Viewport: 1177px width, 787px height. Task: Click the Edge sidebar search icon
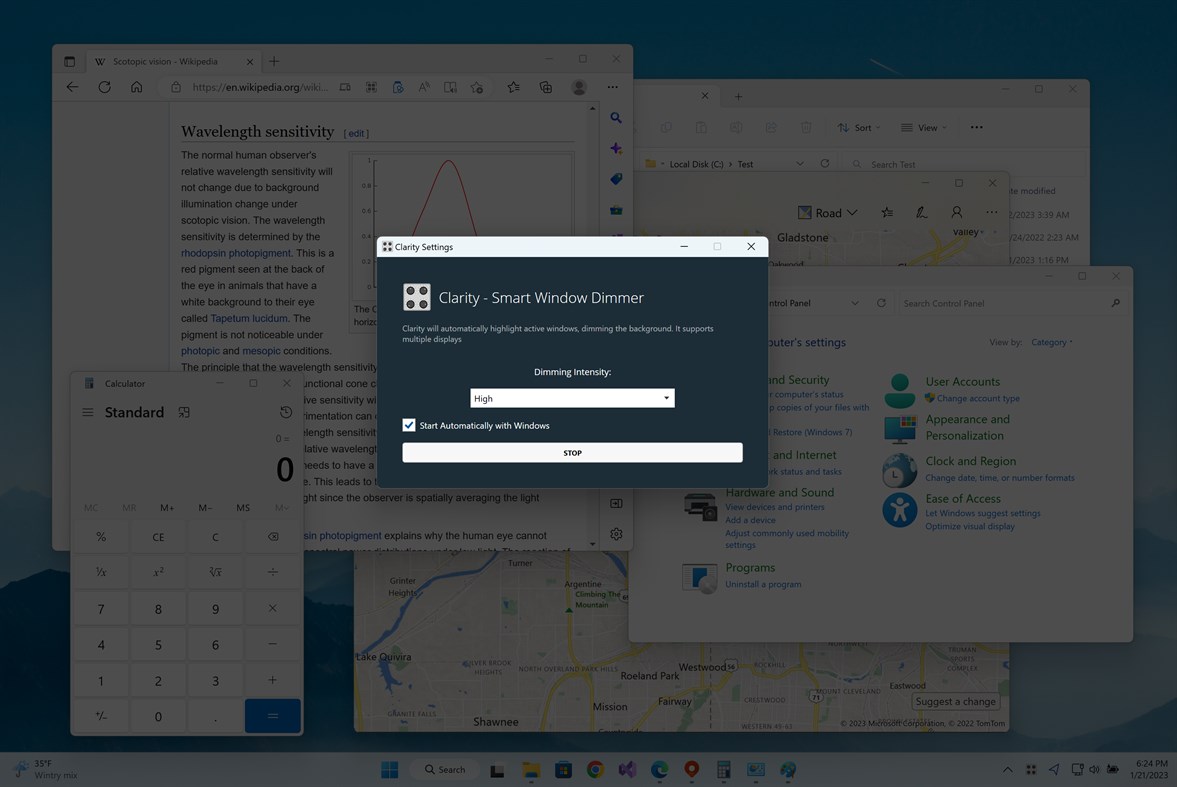(616, 118)
